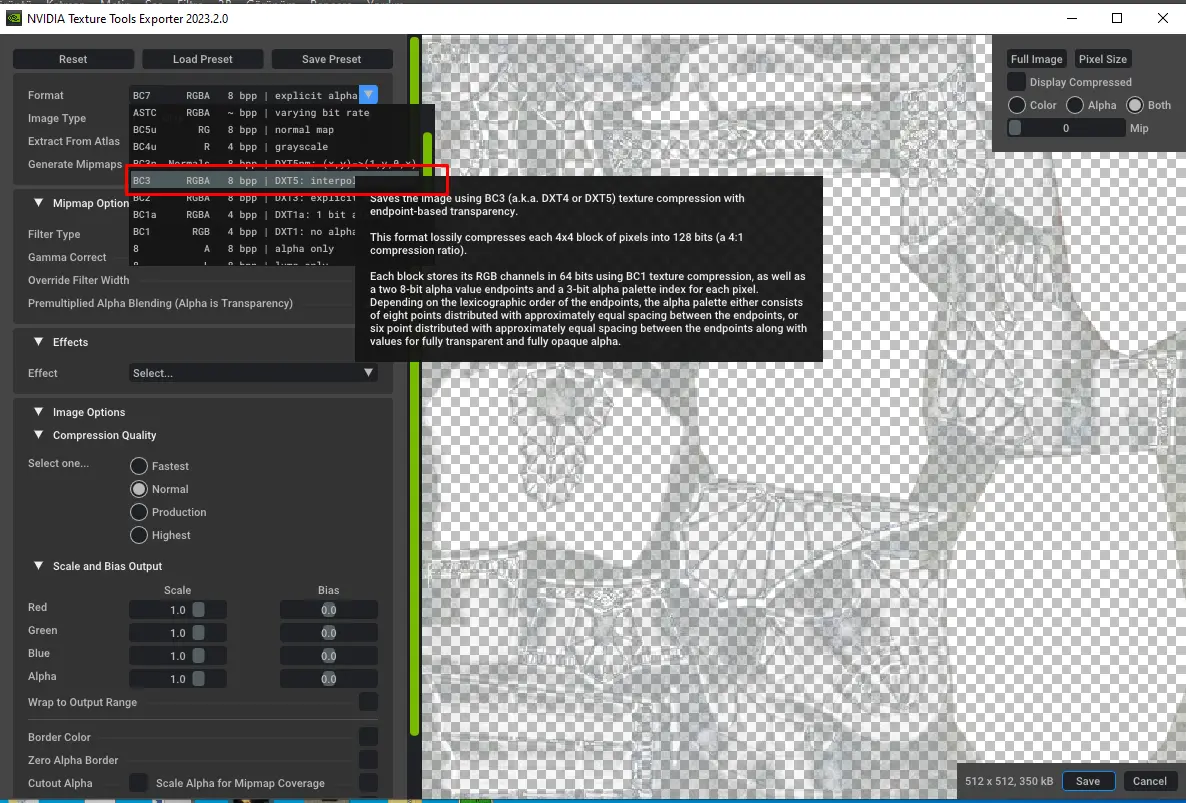Collapse the Effects section
Viewport: 1186px width, 803px height.
coord(38,342)
